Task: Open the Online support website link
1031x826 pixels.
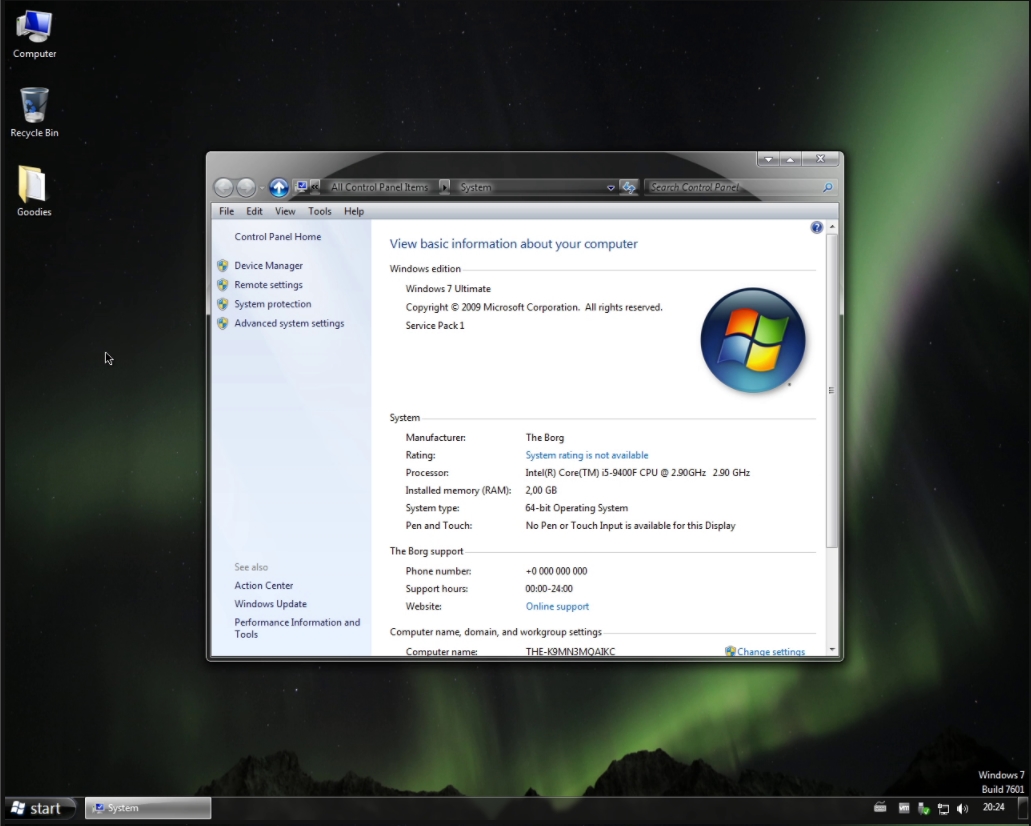Action: [x=557, y=606]
